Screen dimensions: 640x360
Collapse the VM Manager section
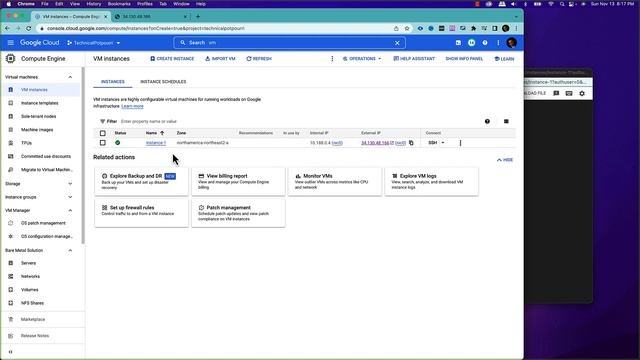click(70, 211)
